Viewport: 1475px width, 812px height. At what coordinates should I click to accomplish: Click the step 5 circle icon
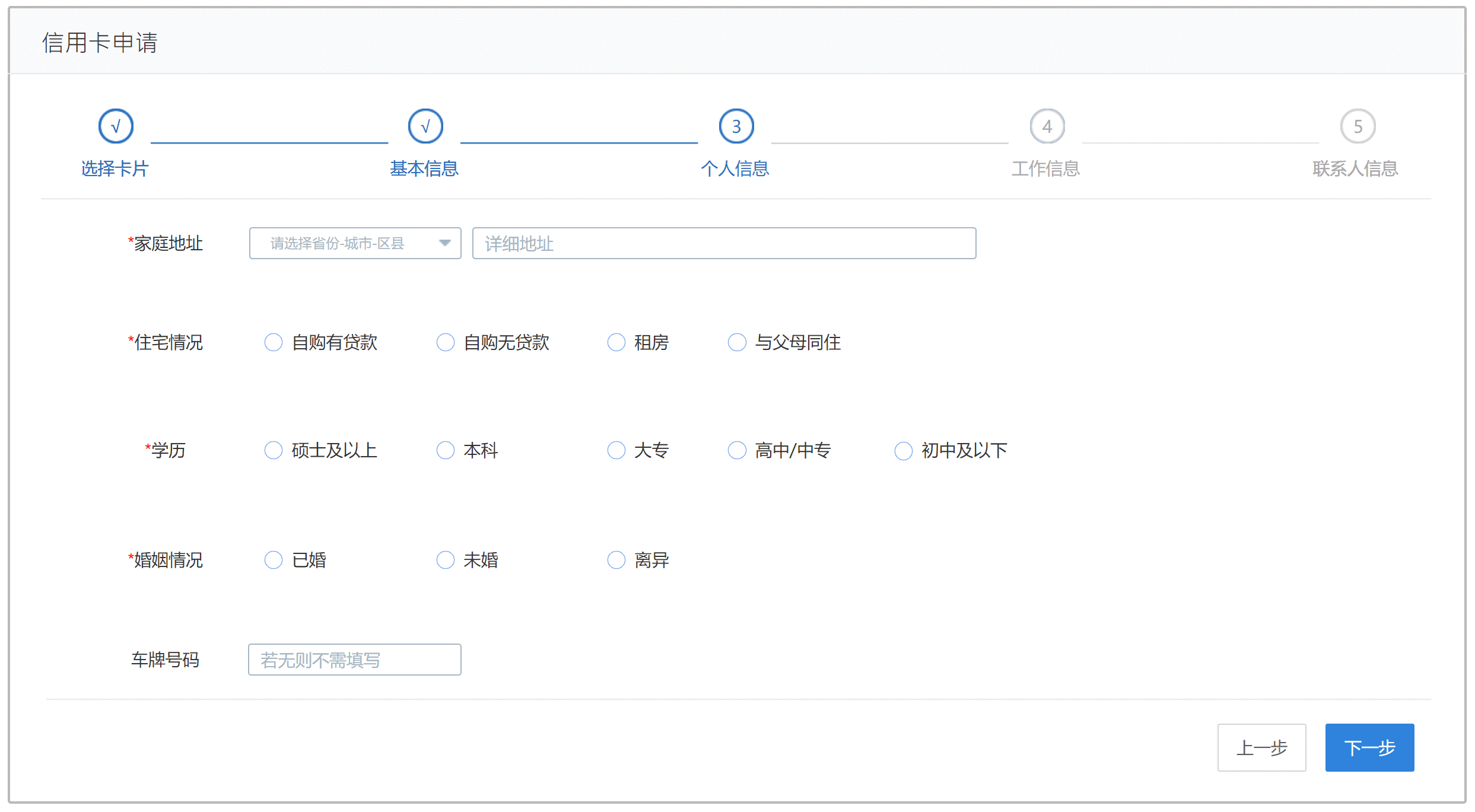click(x=1358, y=126)
